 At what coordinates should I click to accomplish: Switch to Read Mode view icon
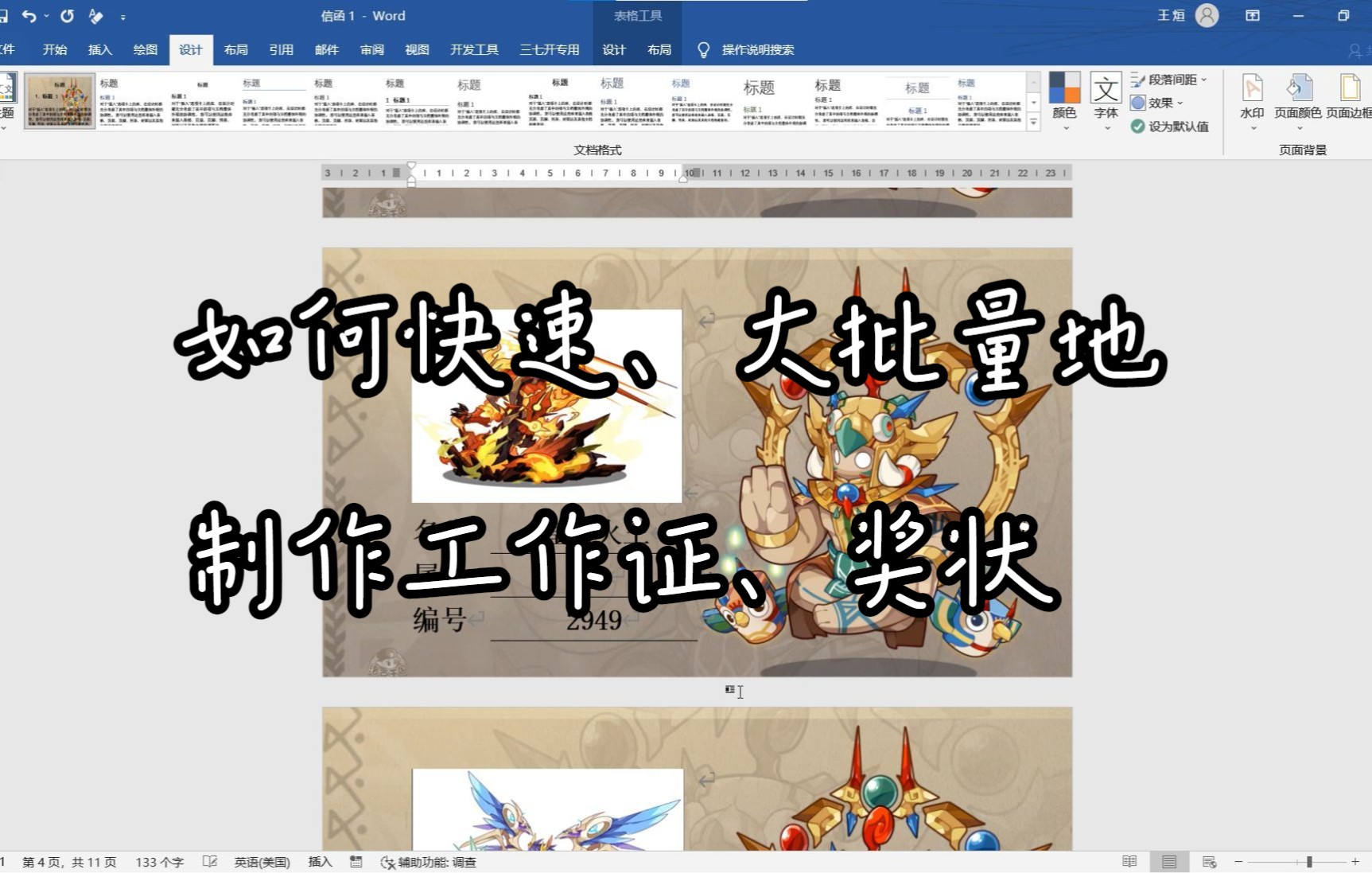[1129, 862]
